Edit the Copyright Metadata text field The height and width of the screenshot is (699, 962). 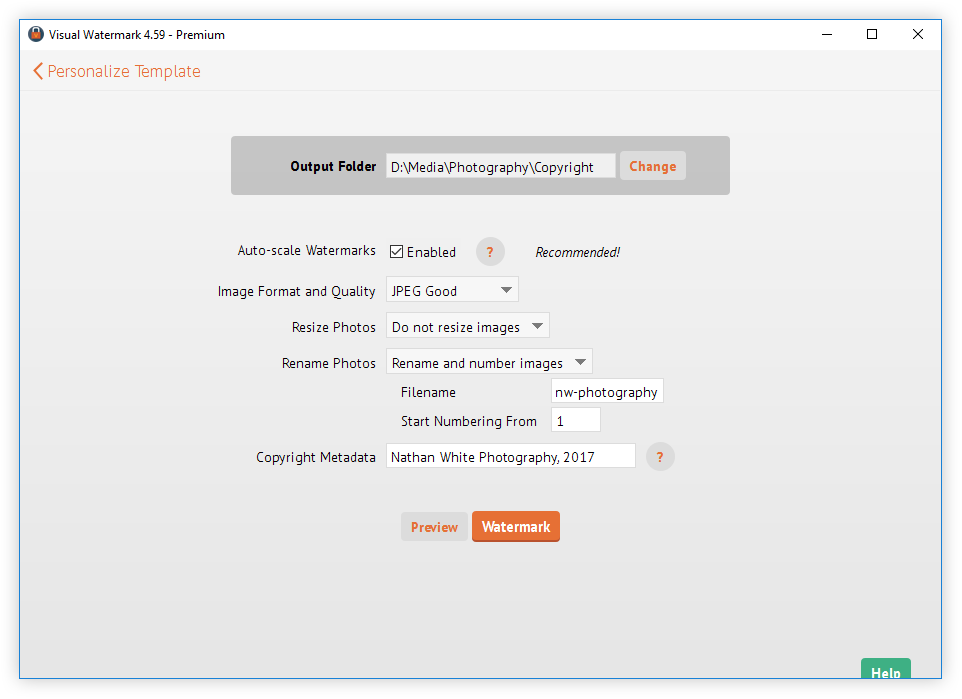click(x=510, y=457)
